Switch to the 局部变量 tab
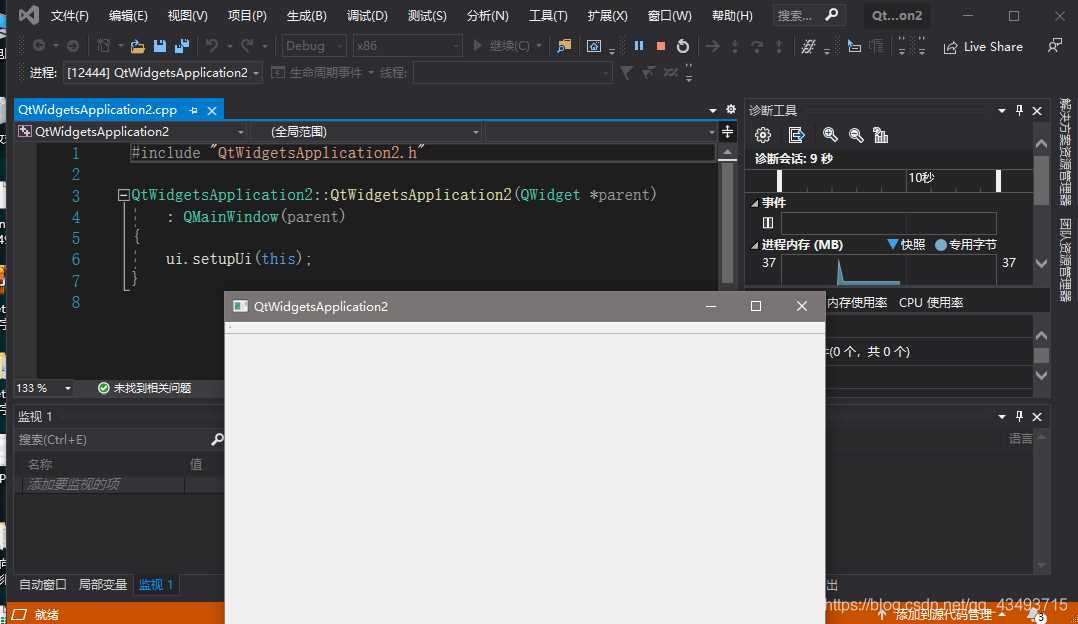Viewport: 1078px width, 624px height. tap(103, 585)
